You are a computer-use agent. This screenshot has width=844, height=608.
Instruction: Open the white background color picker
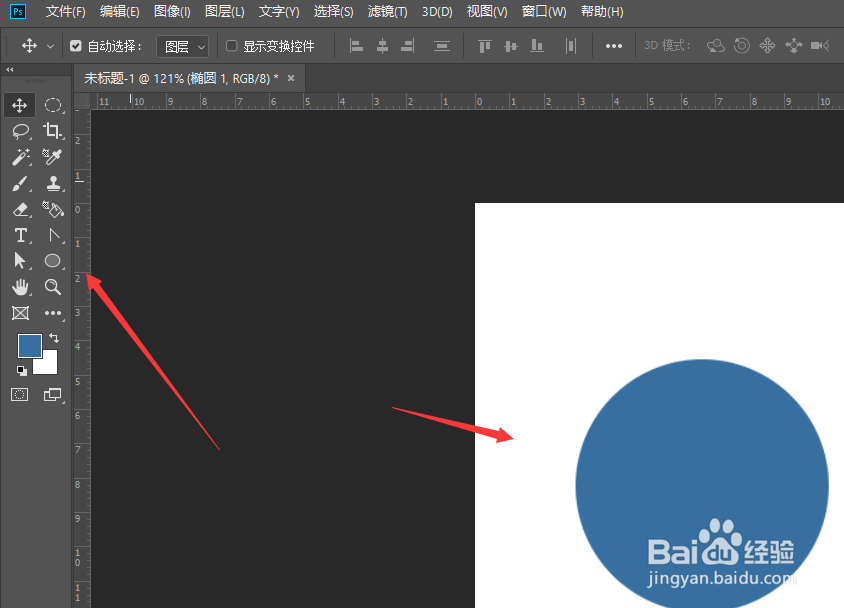pyautogui.click(x=49, y=366)
